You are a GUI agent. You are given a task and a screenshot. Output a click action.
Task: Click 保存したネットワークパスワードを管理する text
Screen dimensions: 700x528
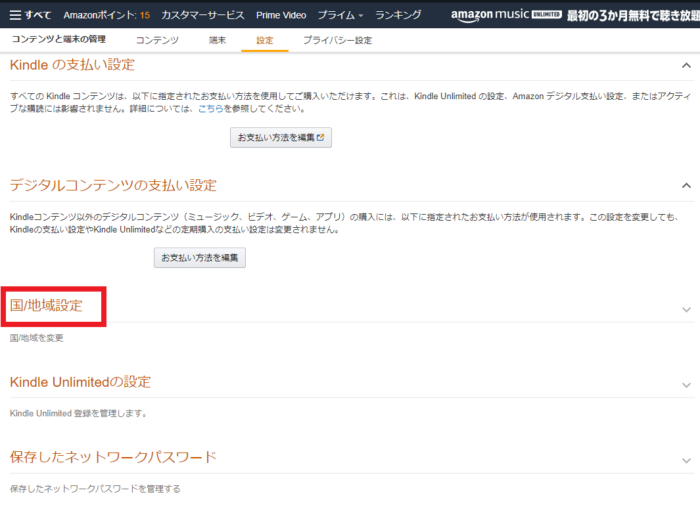click(95, 489)
